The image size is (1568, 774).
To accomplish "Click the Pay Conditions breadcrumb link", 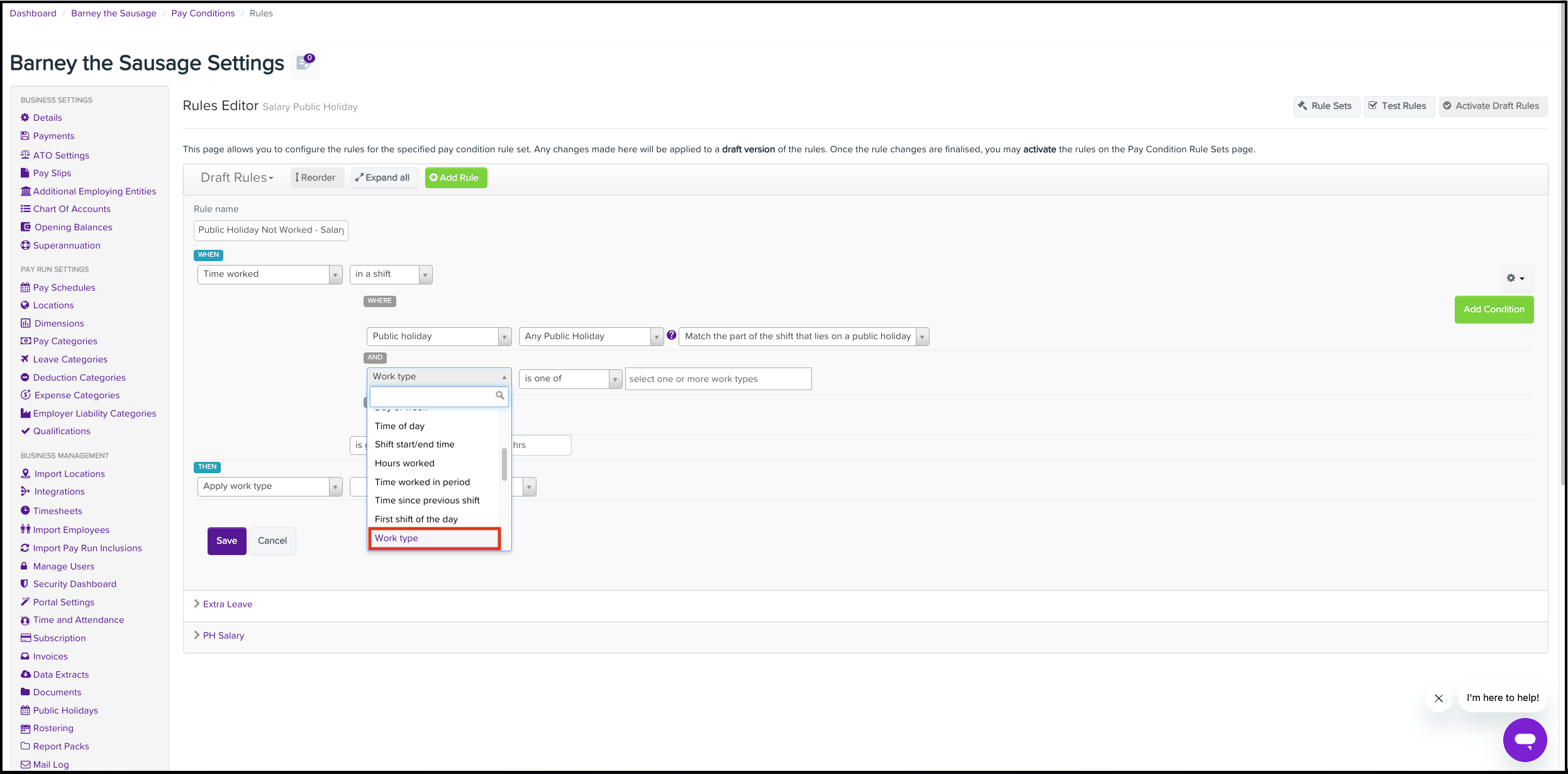I will pos(203,13).
